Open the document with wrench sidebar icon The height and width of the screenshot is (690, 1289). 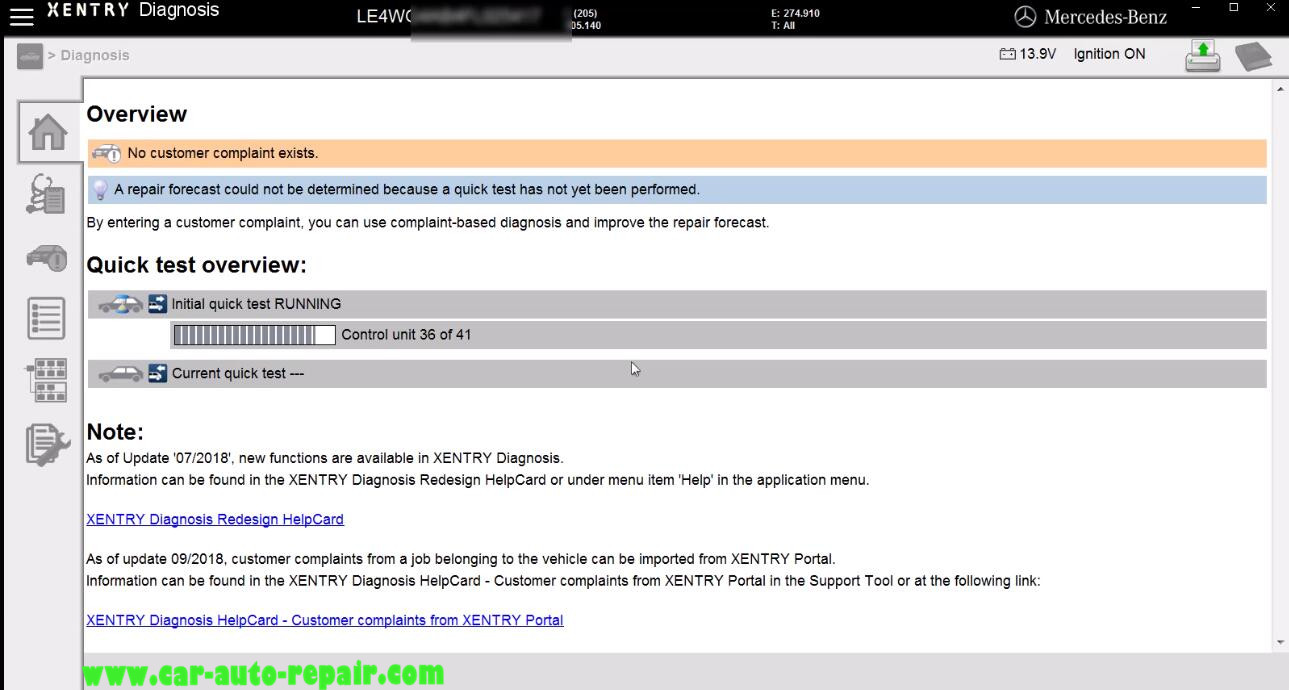coord(47,444)
